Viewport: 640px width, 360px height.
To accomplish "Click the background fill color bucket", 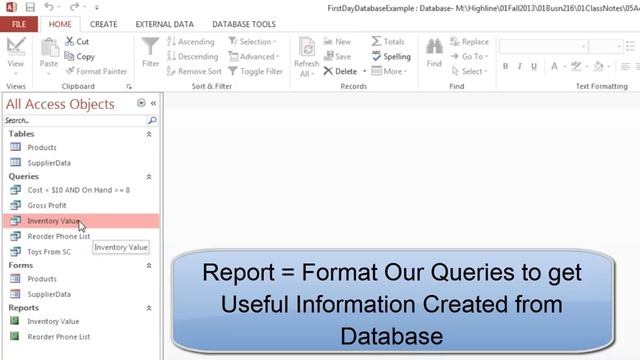I will (598, 66).
